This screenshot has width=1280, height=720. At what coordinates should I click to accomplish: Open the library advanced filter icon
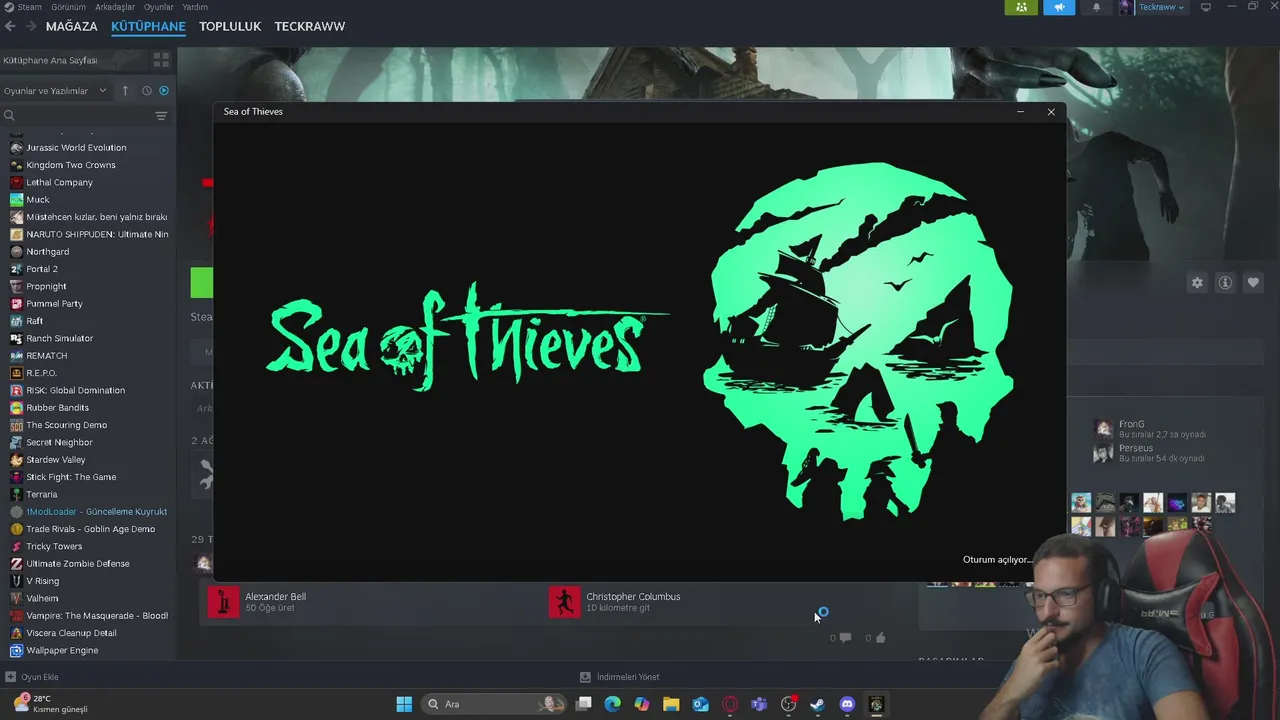tap(161, 116)
